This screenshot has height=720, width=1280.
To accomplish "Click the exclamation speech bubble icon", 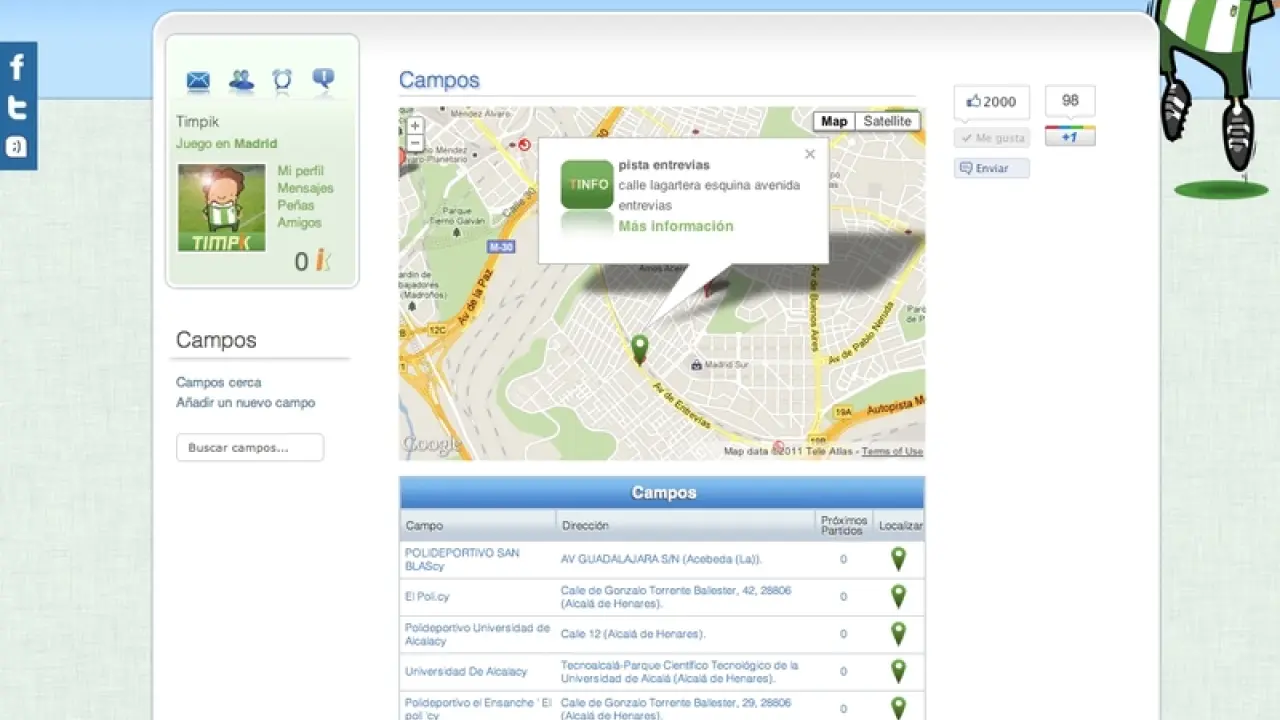I will pos(323,80).
